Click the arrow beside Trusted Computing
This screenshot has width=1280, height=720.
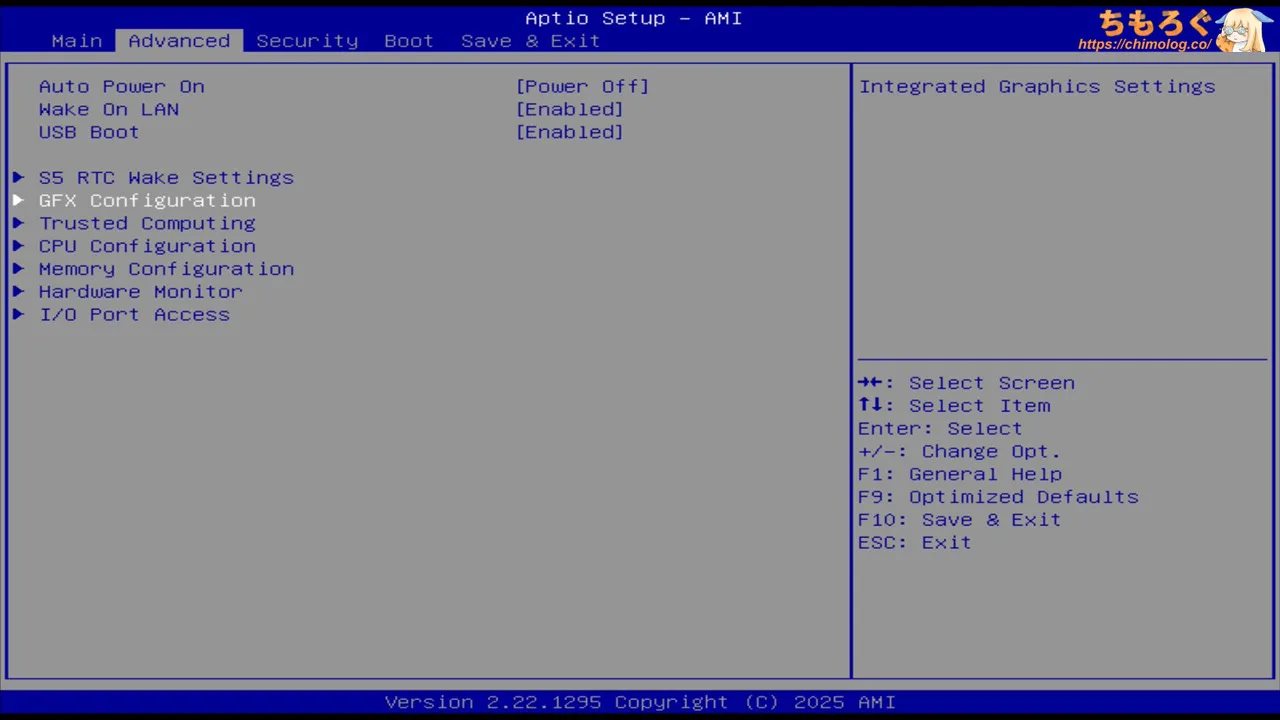tap(18, 224)
